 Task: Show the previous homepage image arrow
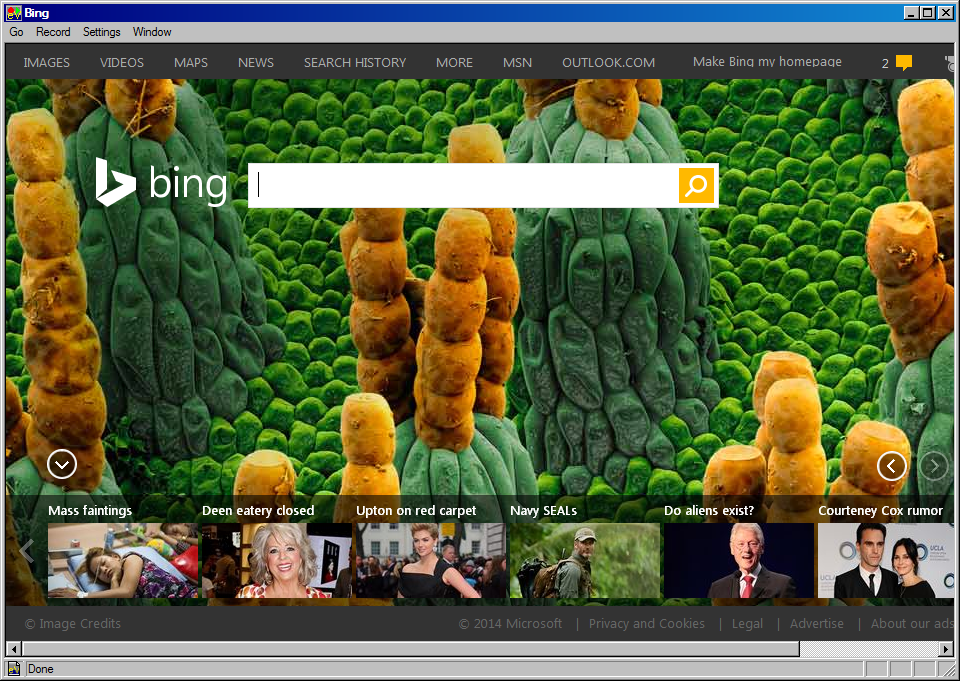click(891, 466)
